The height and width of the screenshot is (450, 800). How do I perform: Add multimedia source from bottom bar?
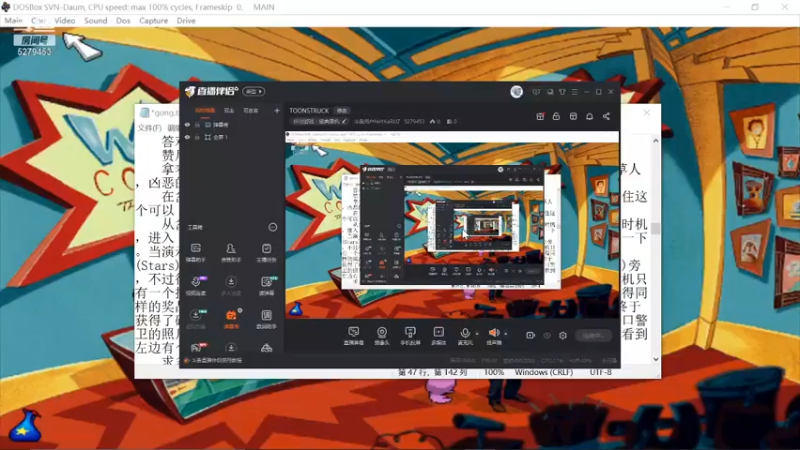(439, 336)
